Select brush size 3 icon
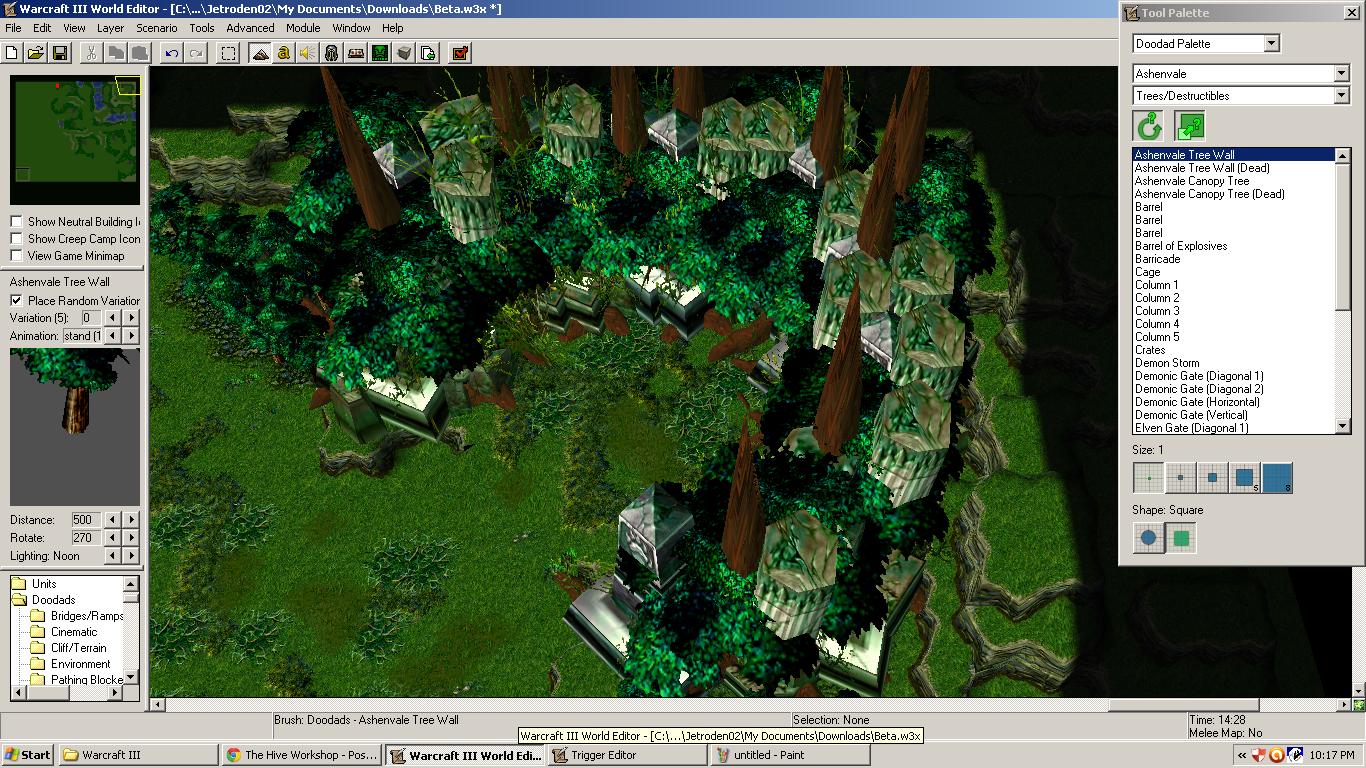The image size is (1366, 768). 1213,478
